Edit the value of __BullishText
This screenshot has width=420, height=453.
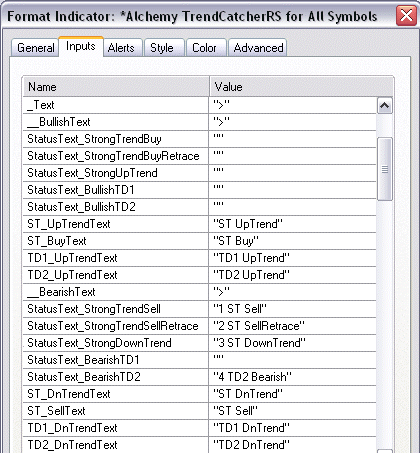click(293, 122)
